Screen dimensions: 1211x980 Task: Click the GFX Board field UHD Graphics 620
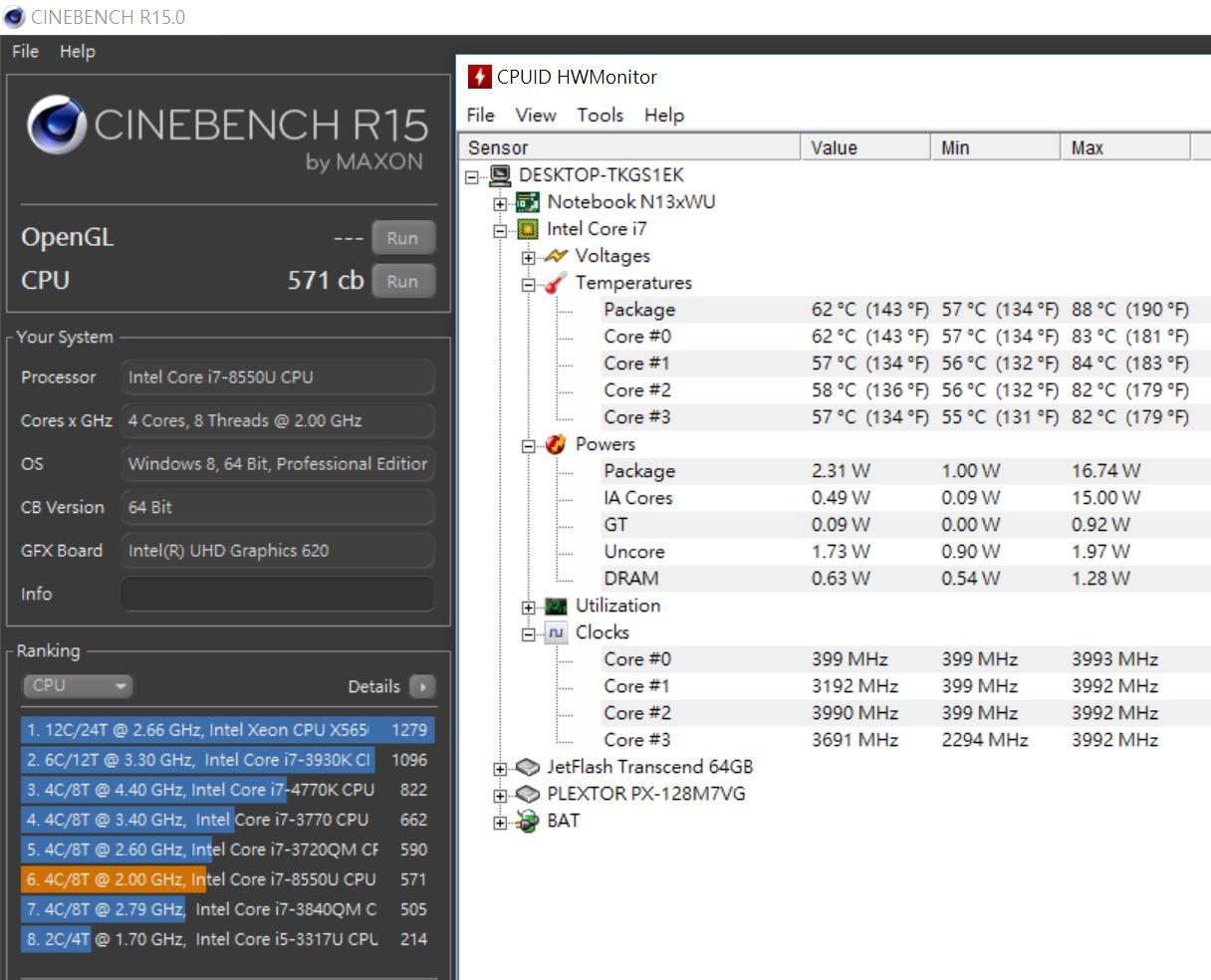tap(278, 551)
